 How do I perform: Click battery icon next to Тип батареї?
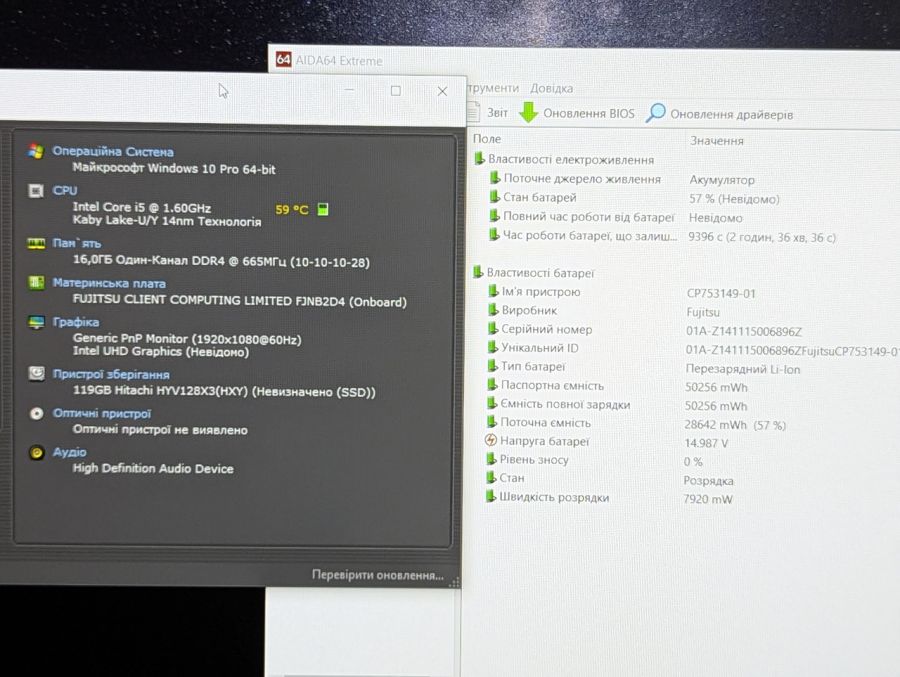click(492, 366)
